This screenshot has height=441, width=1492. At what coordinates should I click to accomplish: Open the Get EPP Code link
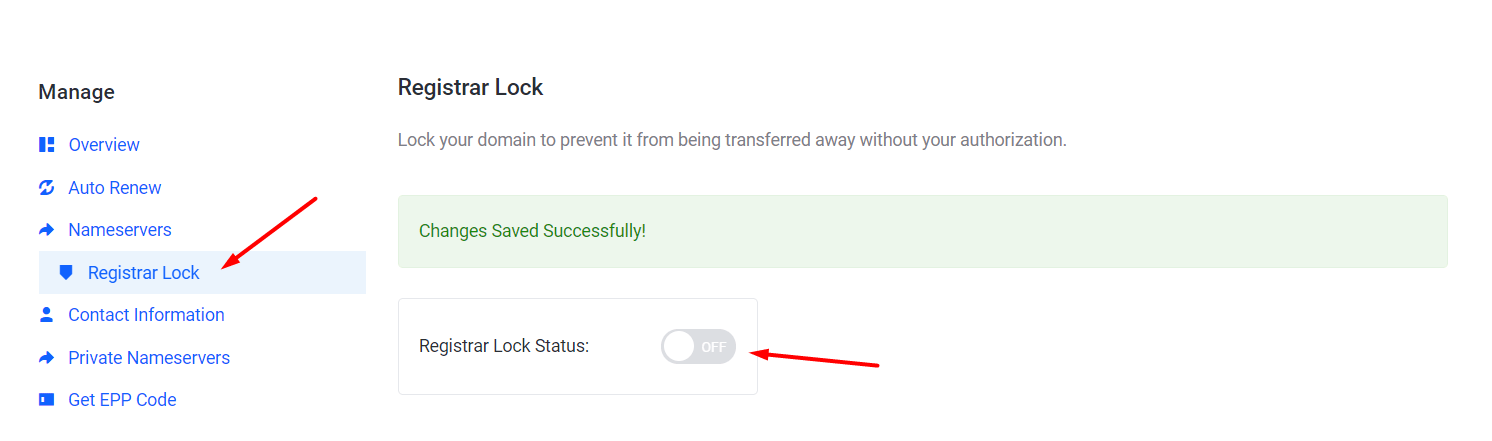point(122,400)
